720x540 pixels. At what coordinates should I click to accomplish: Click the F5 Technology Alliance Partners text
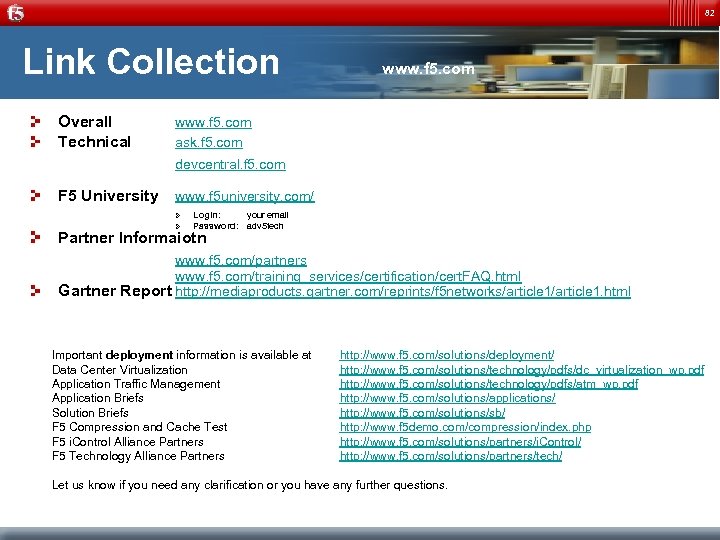click(138, 456)
